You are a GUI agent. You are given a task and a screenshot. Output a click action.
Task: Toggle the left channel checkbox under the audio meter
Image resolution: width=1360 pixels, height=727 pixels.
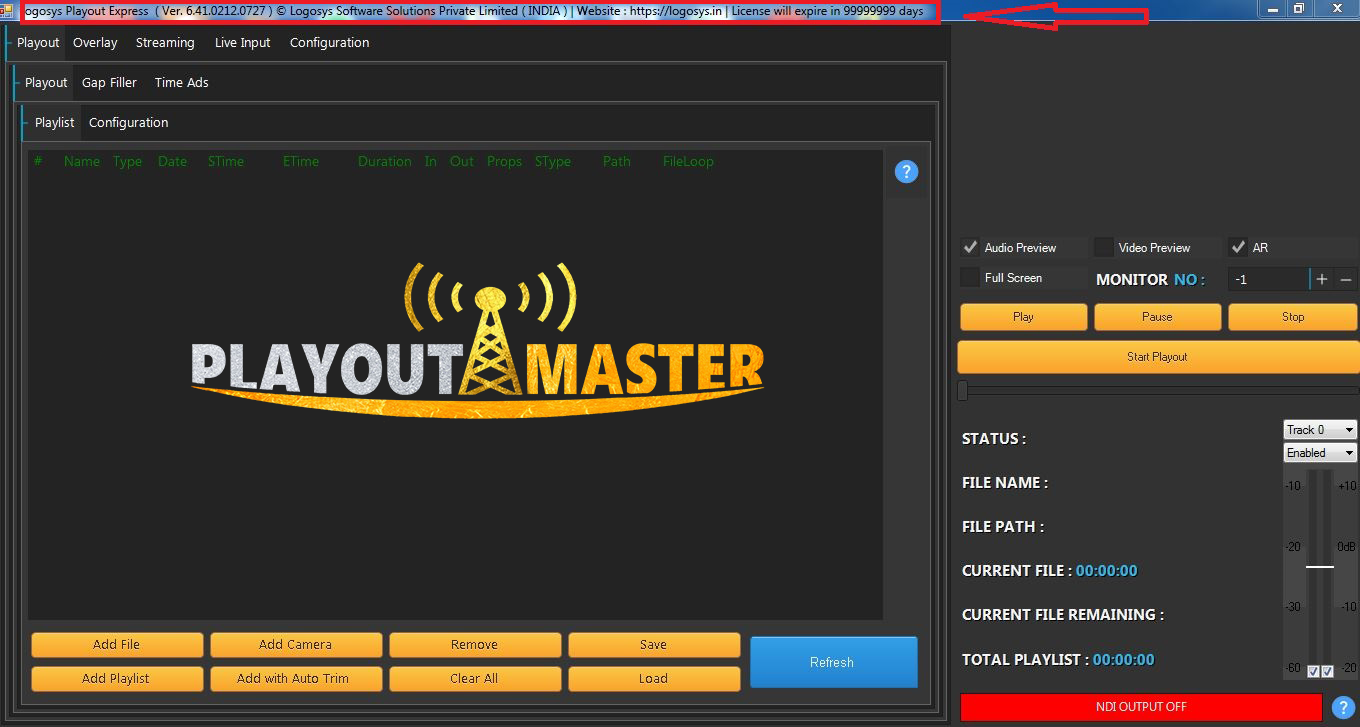pos(1313,672)
